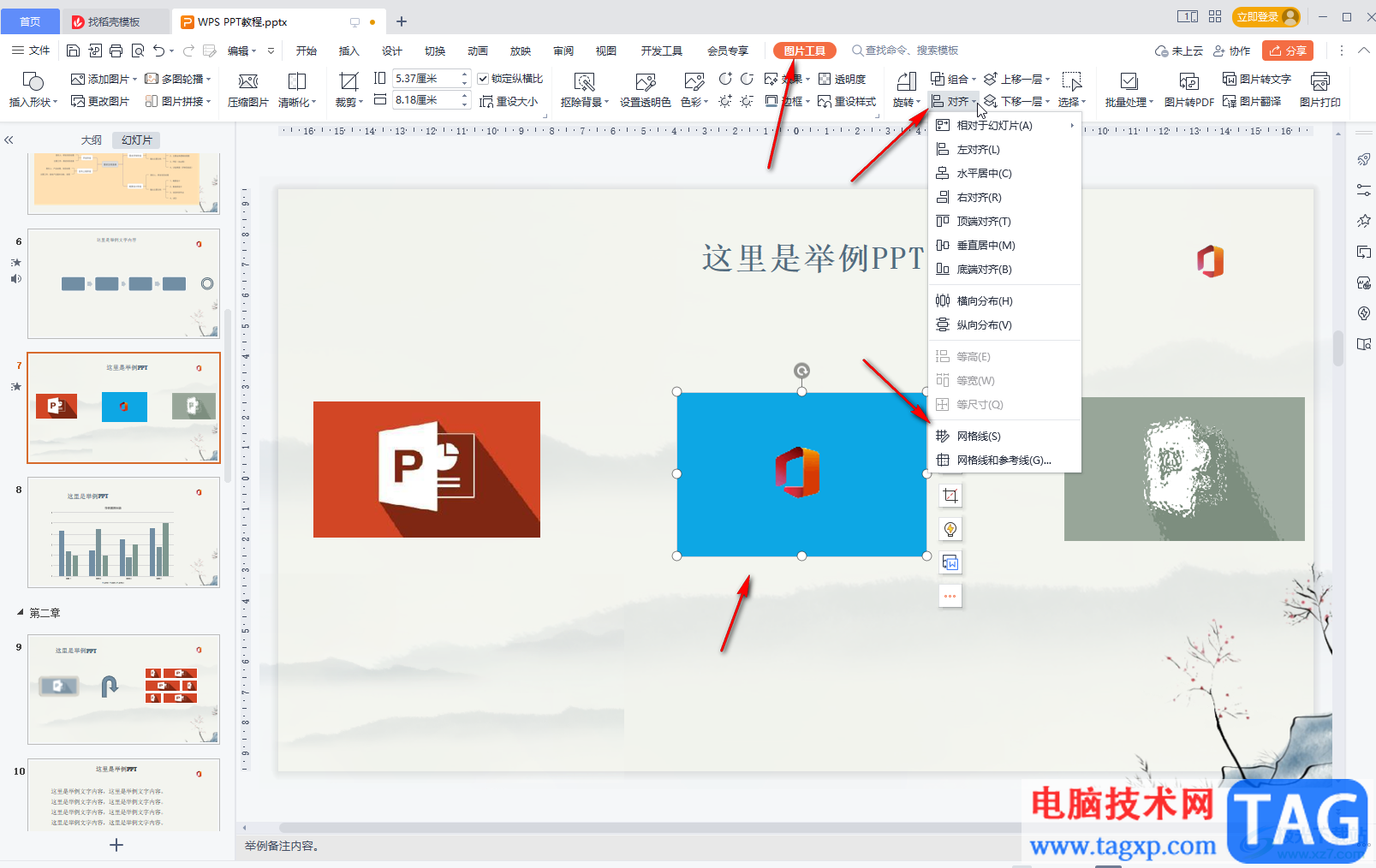Click the Save icon in quick access toolbar
The height and width of the screenshot is (868, 1376).
click(x=73, y=51)
